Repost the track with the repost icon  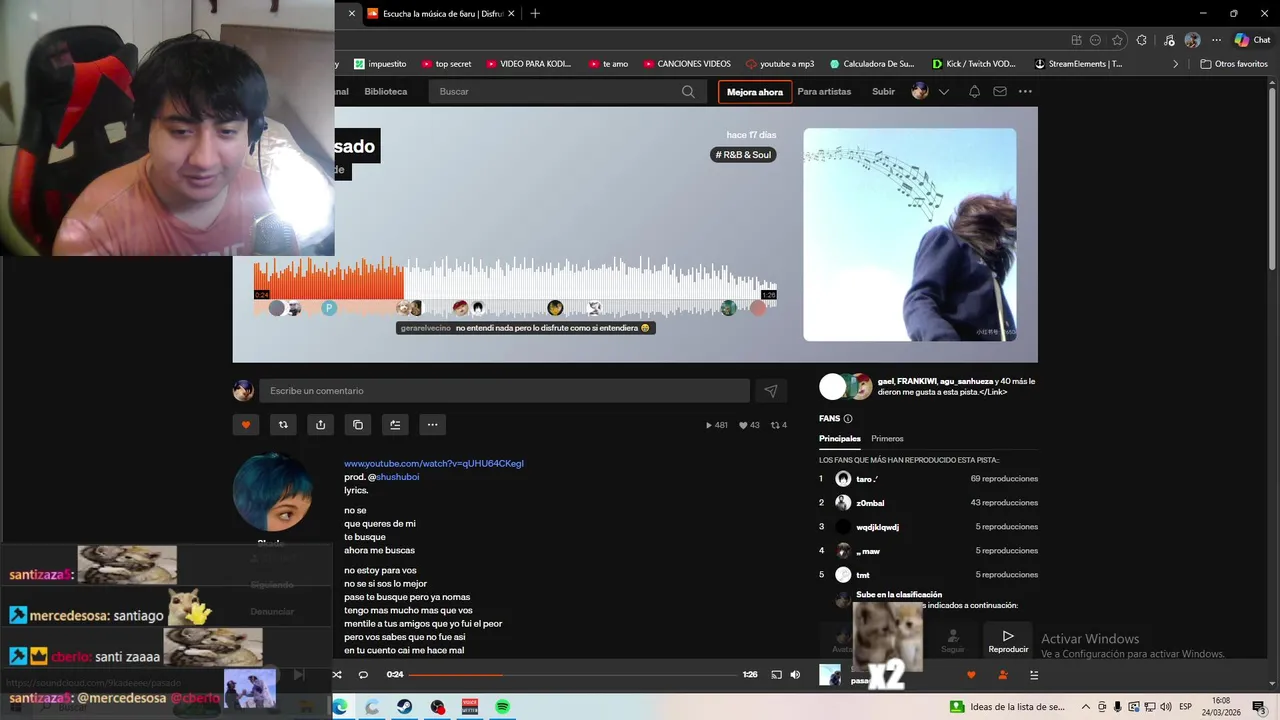[x=283, y=425]
